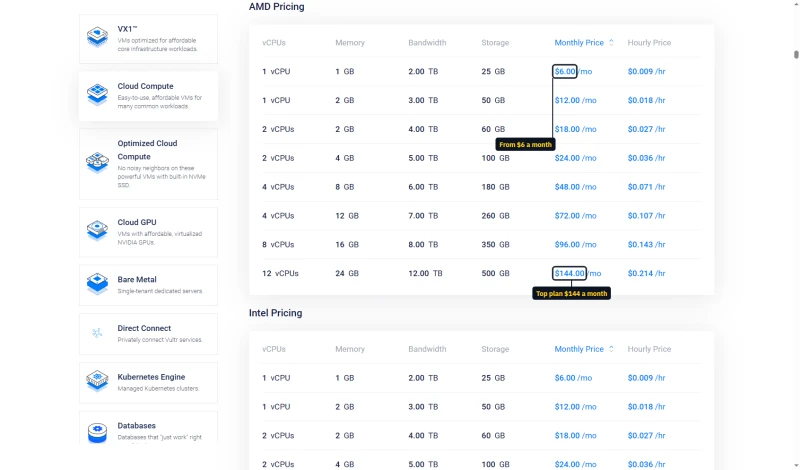This screenshot has height=470, width=800.
Task: Click AMD $0.107 /hr hourly price
Action: coord(646,216)
